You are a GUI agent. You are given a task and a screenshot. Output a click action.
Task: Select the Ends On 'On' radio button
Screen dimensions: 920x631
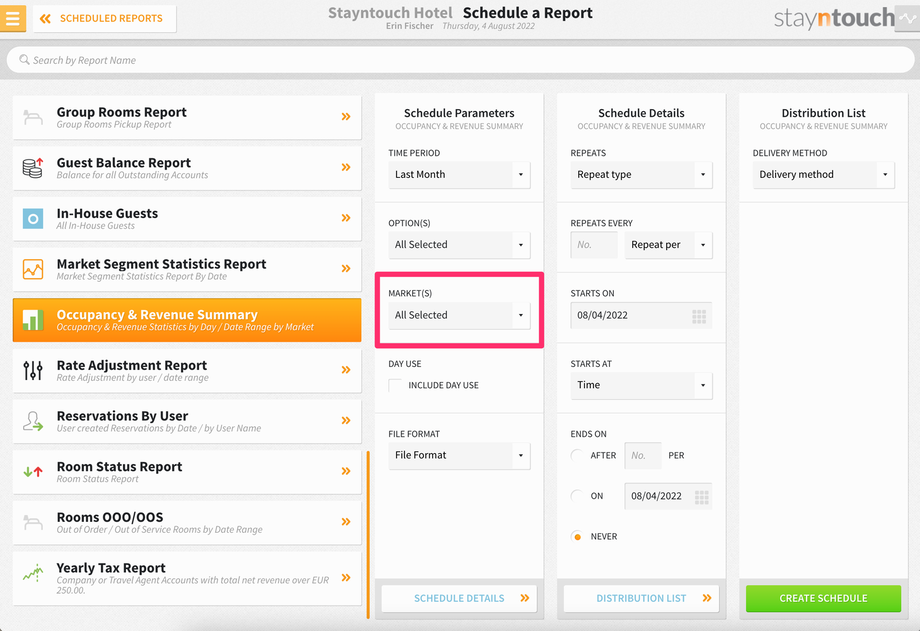[577, 496]
